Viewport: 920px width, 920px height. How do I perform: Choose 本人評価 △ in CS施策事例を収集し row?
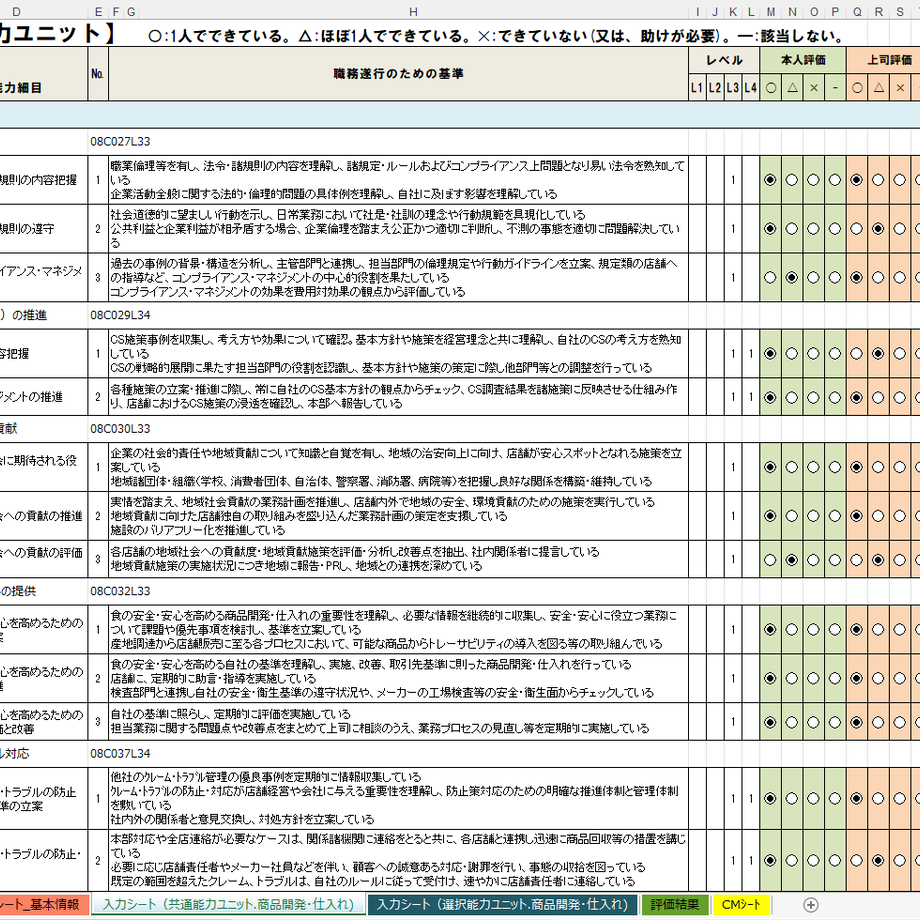(x=792, y=354)
